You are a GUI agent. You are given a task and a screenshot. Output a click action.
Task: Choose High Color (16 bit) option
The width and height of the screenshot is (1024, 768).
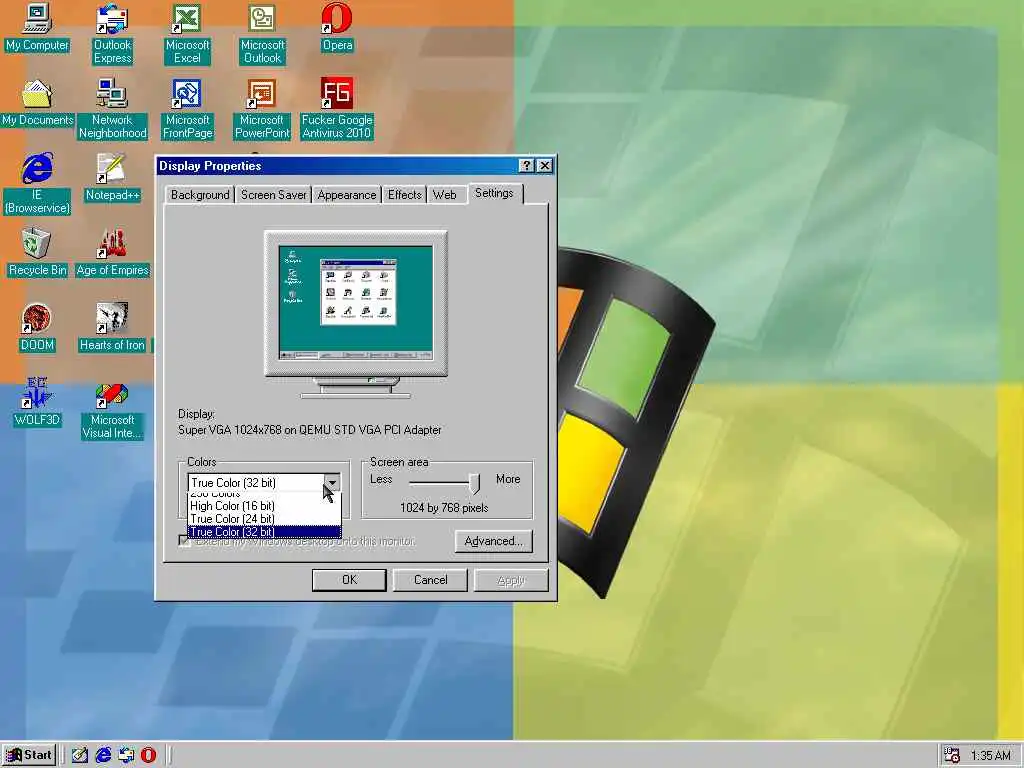[x=264, y=505]
